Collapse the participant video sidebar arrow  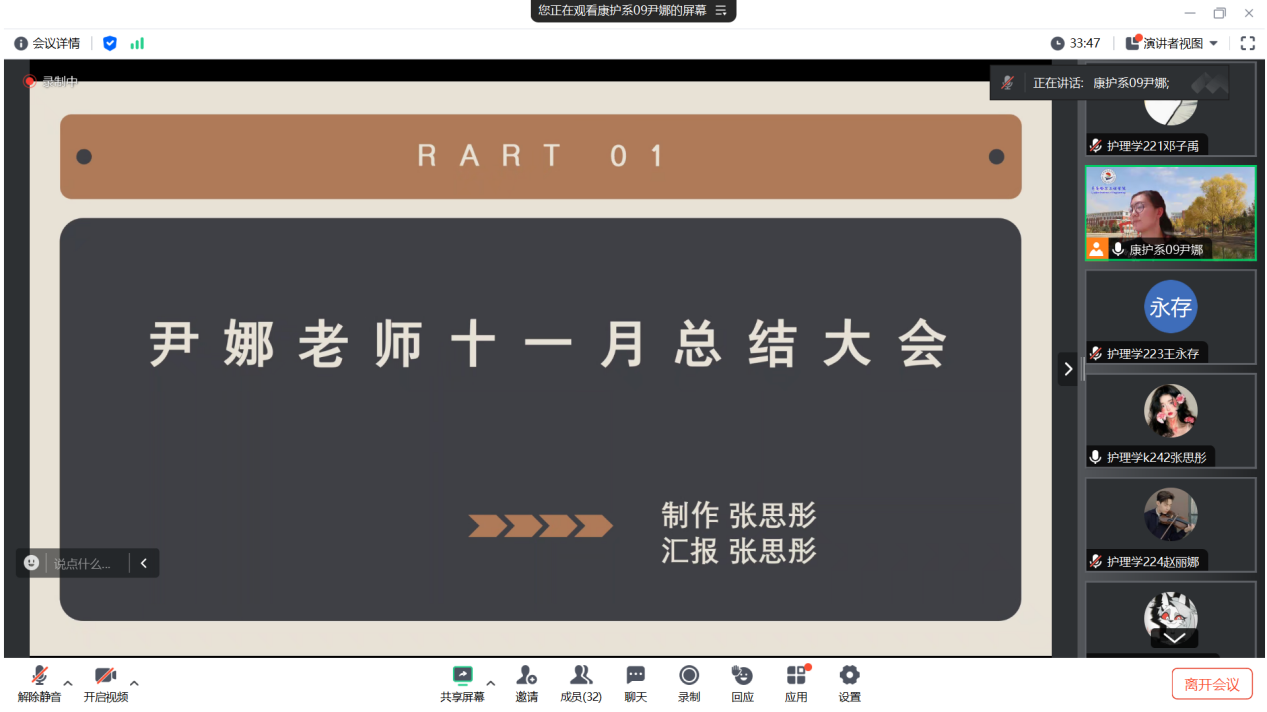pyautogui.click(x=1068, y=369)
